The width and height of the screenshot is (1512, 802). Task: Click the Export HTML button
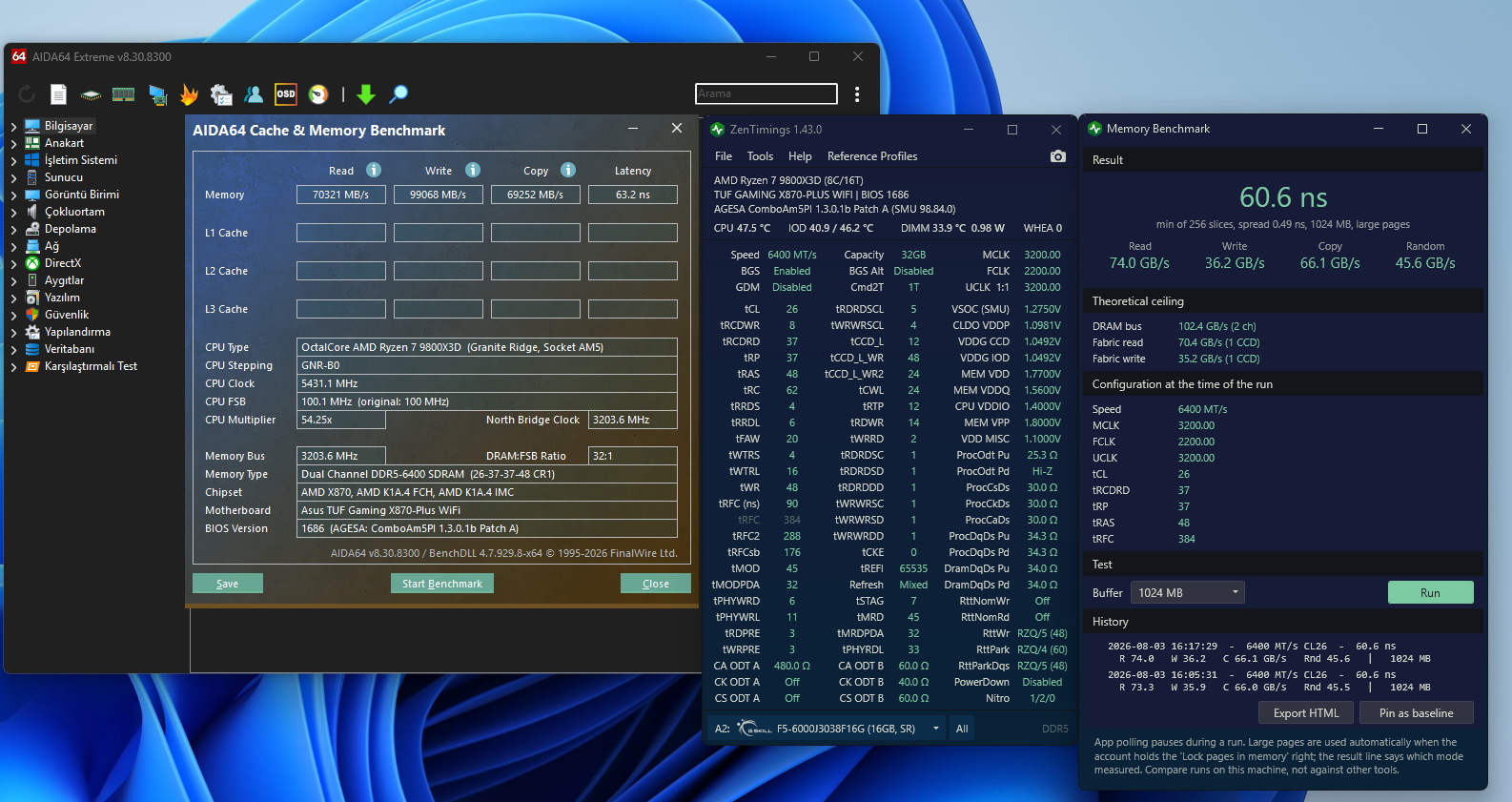pos(1306,713)
